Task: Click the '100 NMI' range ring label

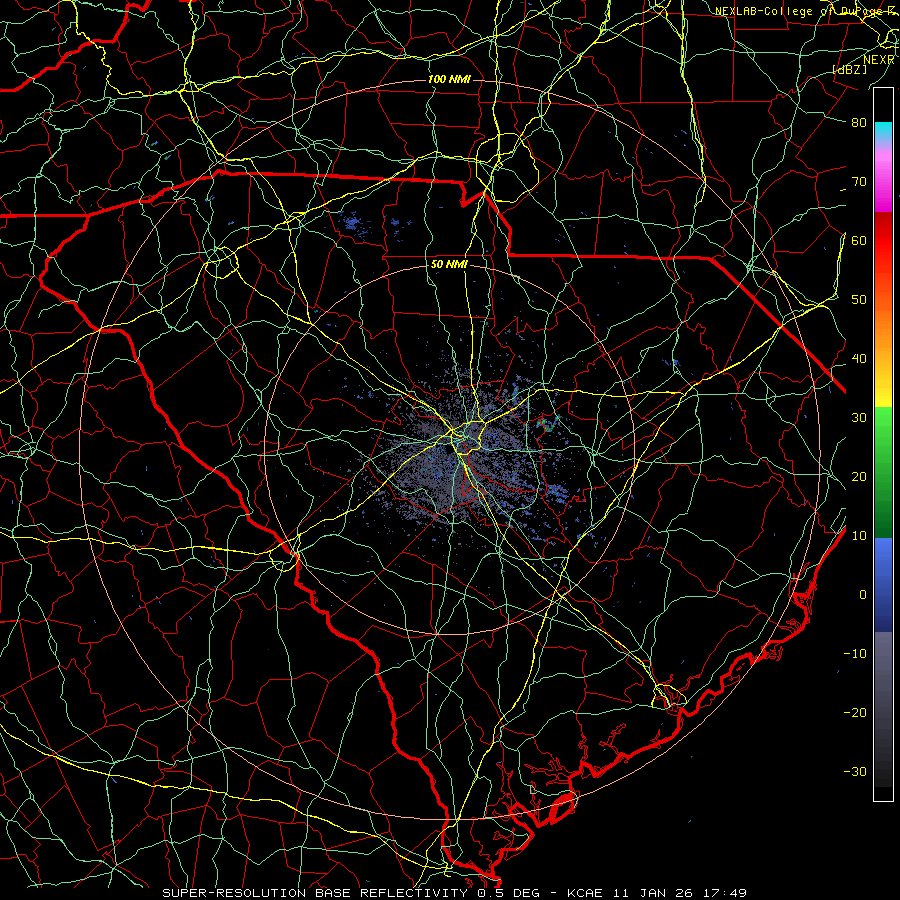Action: click(449, 79)
